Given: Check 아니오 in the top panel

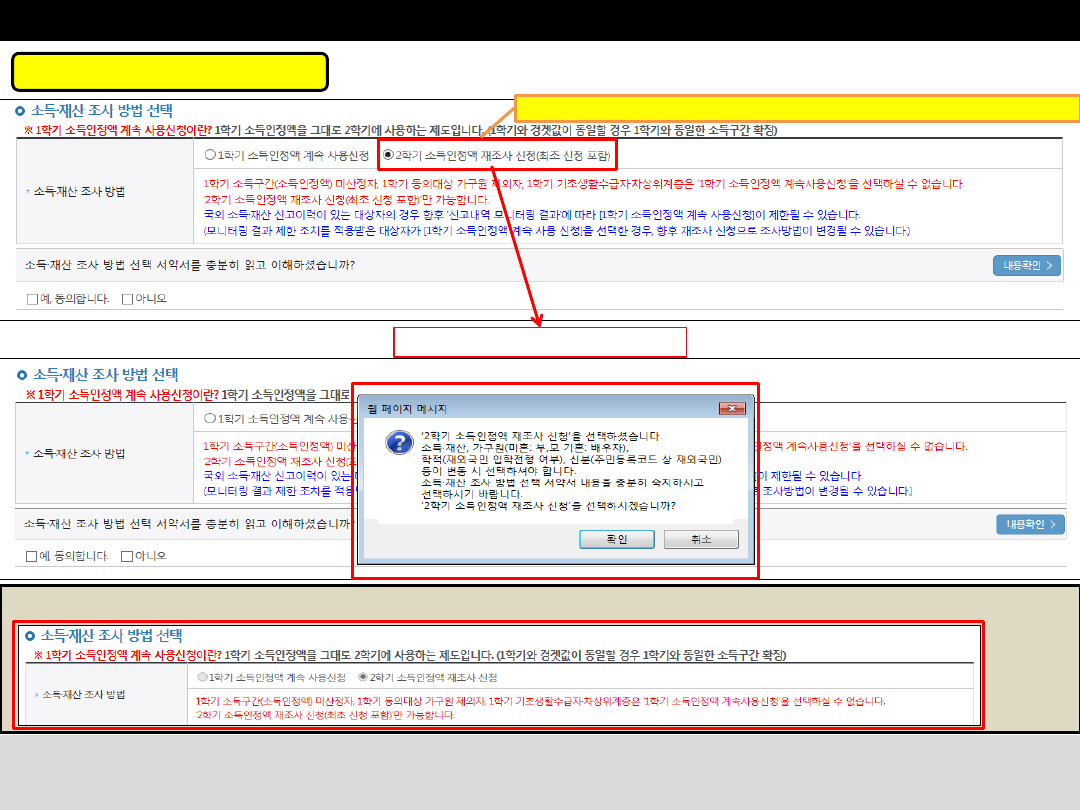Looking at the screenshot, I should 127,299.
